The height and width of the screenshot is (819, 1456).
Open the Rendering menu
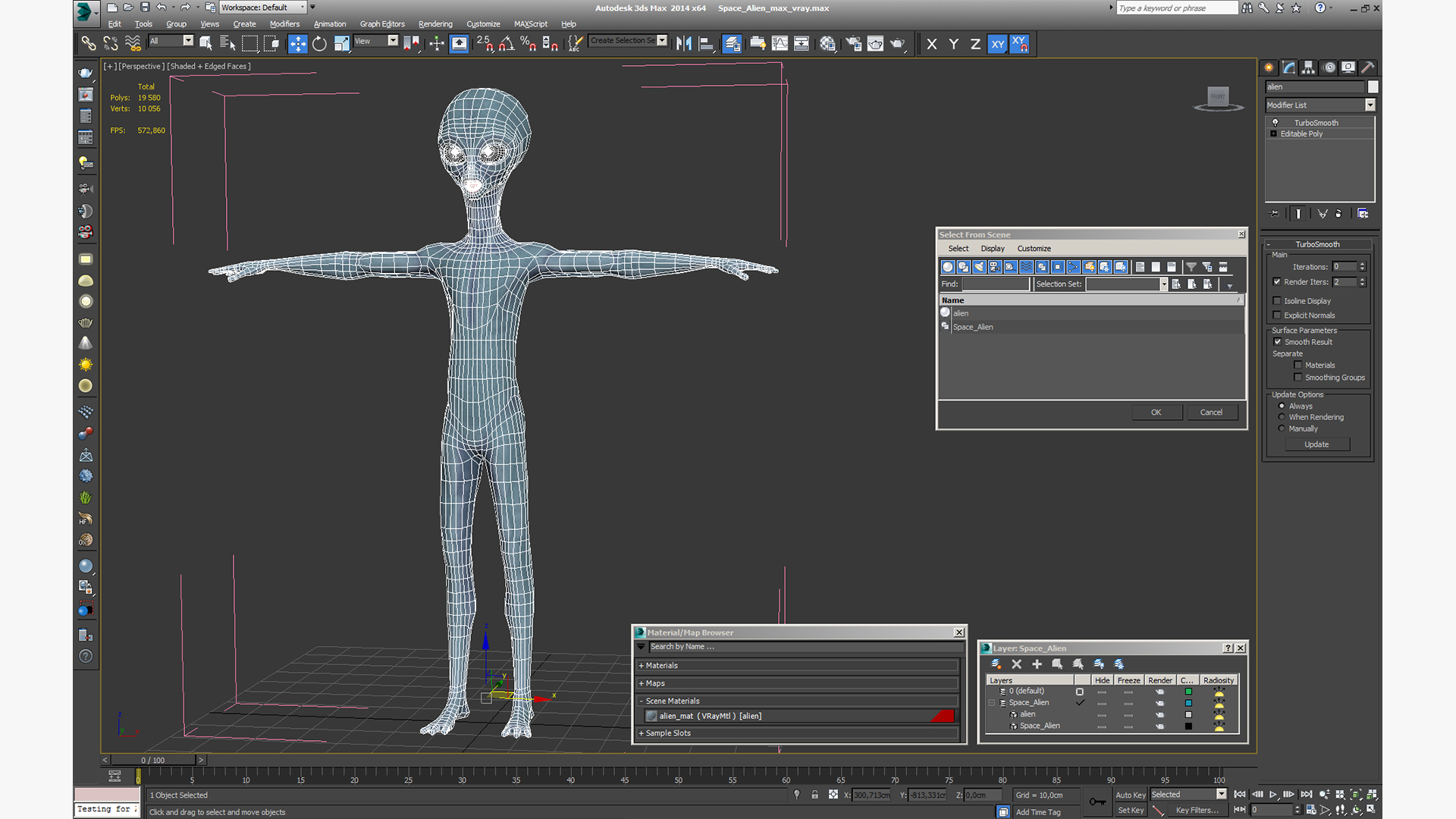click(435, 24)
